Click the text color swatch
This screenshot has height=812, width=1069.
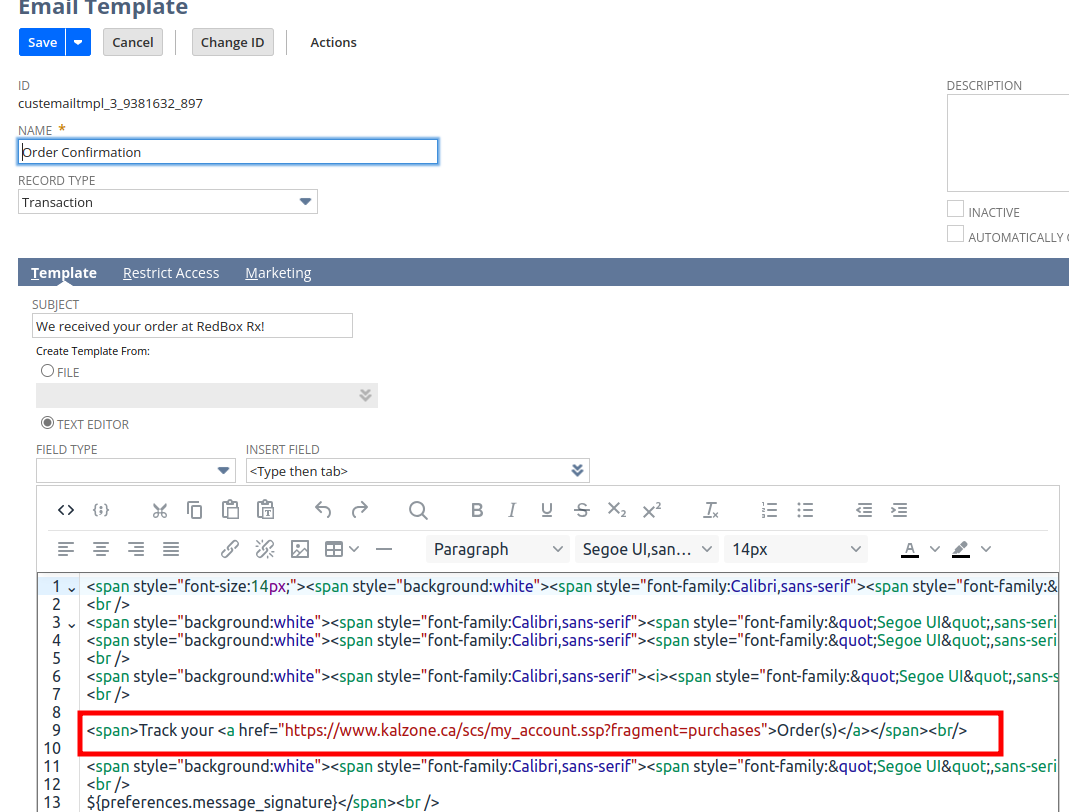click(910, 549)
